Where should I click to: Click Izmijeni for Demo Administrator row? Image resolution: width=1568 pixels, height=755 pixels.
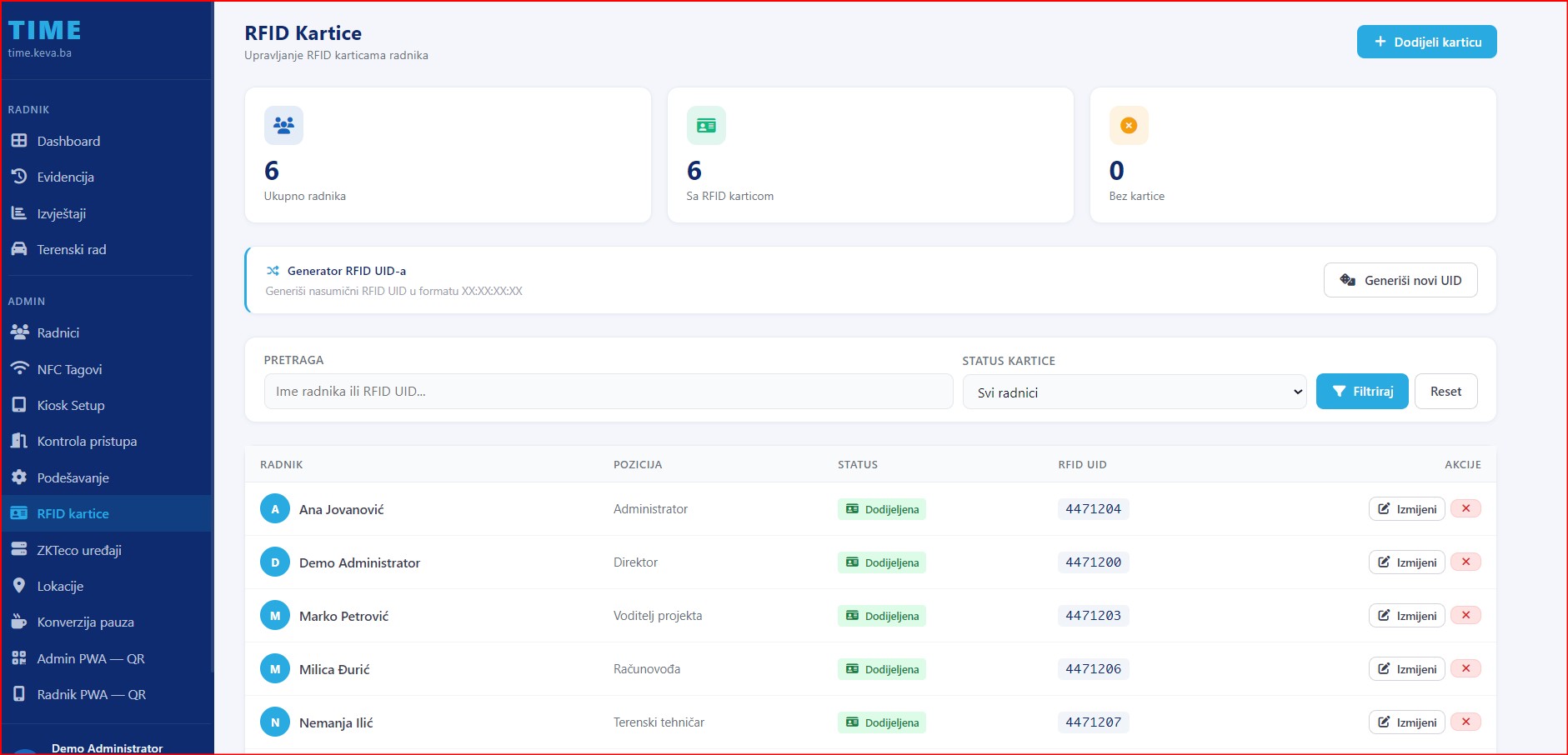[x=1406, y=562]
